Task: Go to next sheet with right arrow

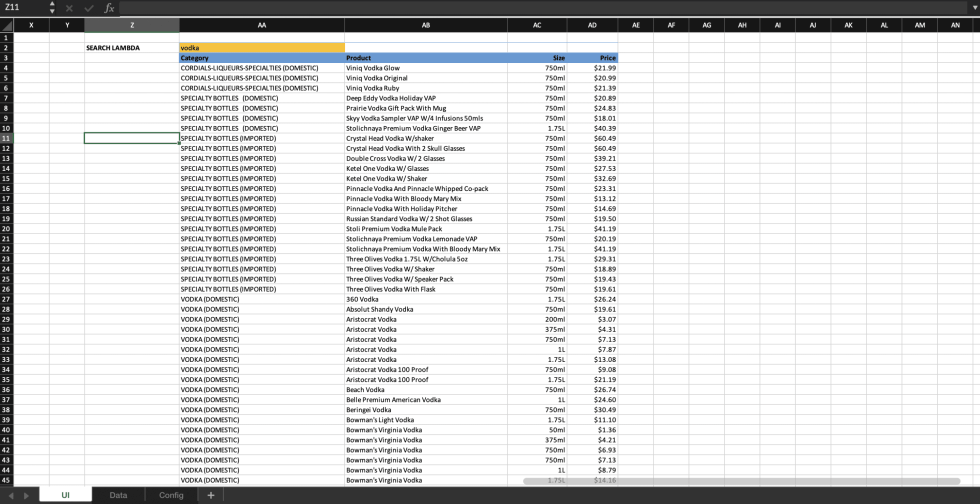Action: (x=26, y=495)
